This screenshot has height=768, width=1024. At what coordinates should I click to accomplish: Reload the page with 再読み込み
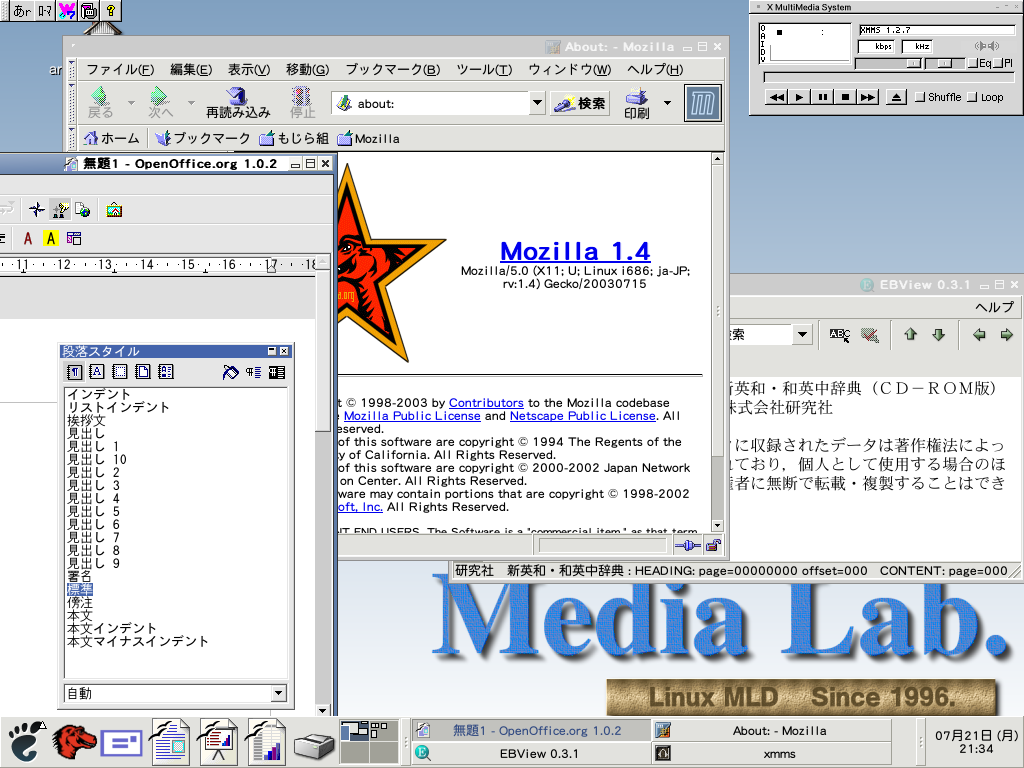pos(238,103)
